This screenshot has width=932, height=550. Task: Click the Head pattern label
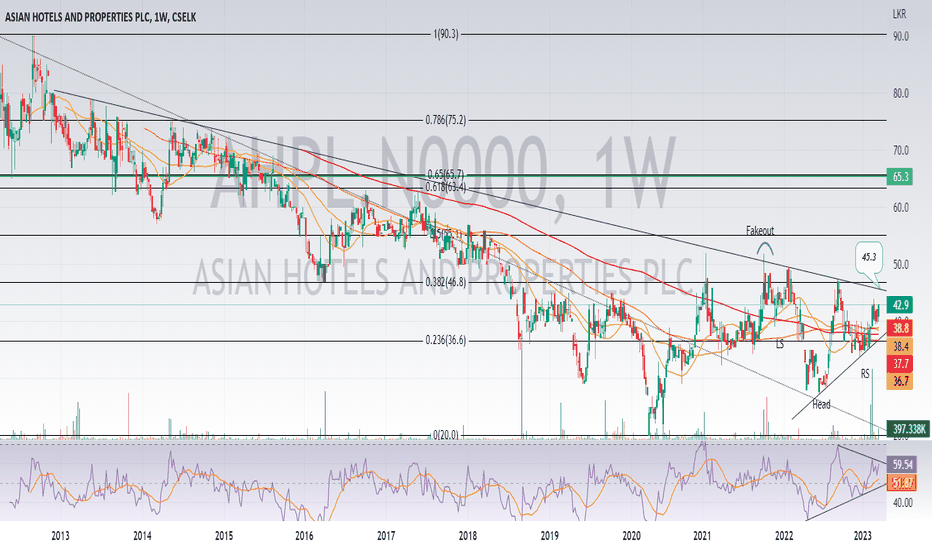click(x=821, y=404)
